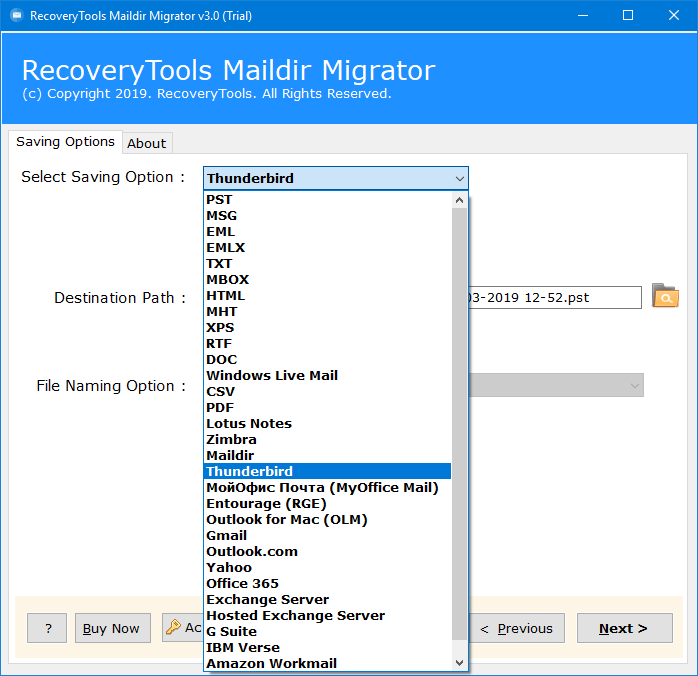Select Windows Live Mail option
This screenshot has width=698, height=676.
[327, 376]
